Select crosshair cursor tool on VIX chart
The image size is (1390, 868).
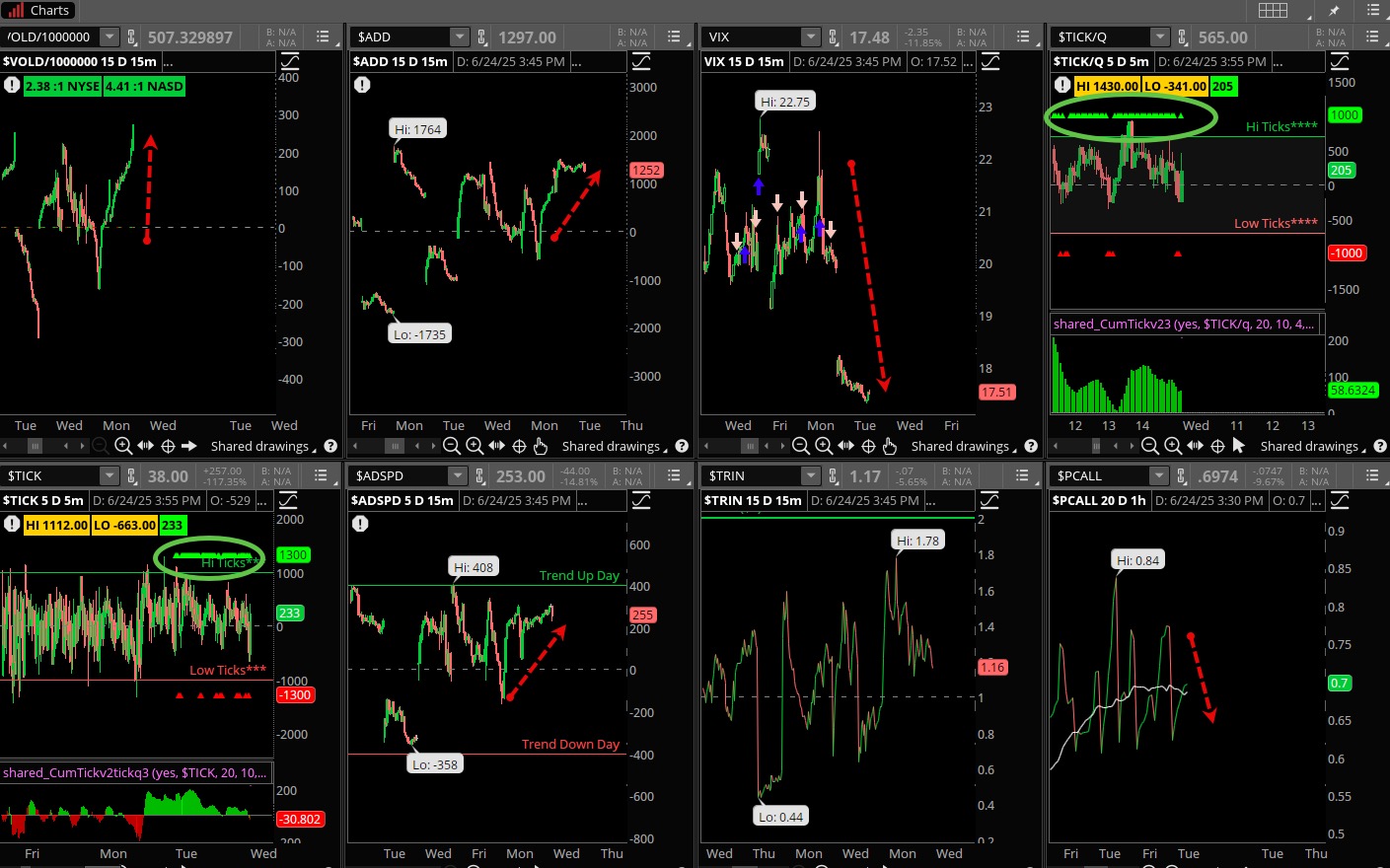868,446
